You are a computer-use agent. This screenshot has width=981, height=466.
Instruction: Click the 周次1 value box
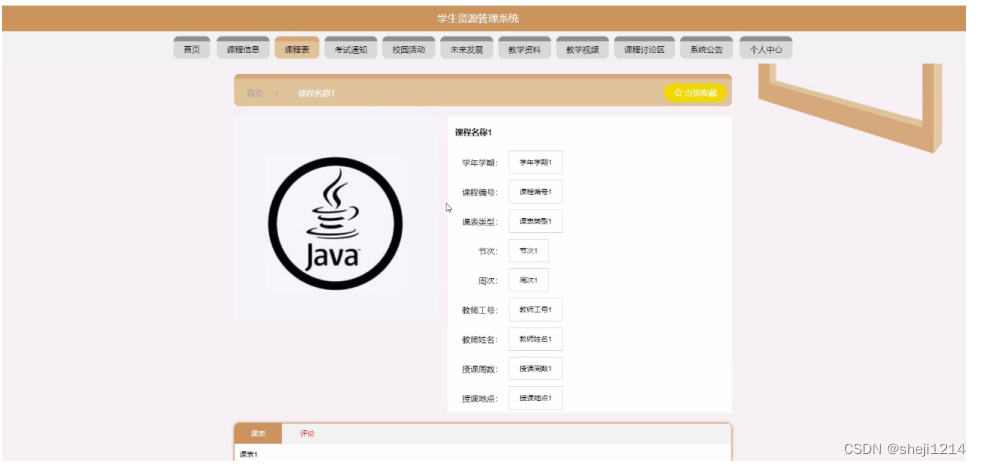click(x=529, y=280)
